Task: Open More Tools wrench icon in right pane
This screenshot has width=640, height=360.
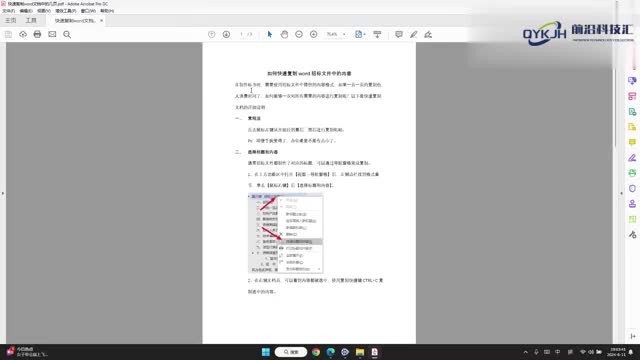Action: click(632, 235)
